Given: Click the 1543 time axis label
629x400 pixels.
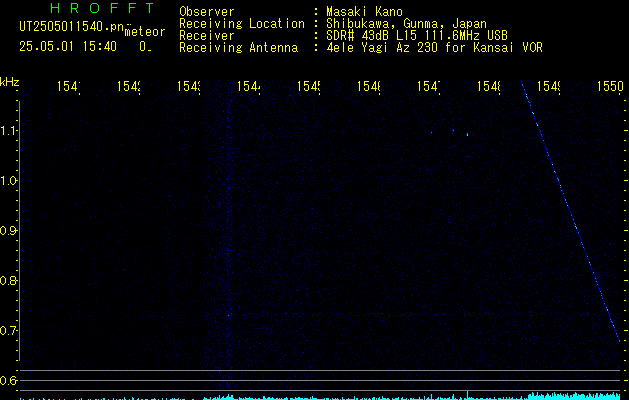Looking at the screenshot, I should tap(189, 87).
